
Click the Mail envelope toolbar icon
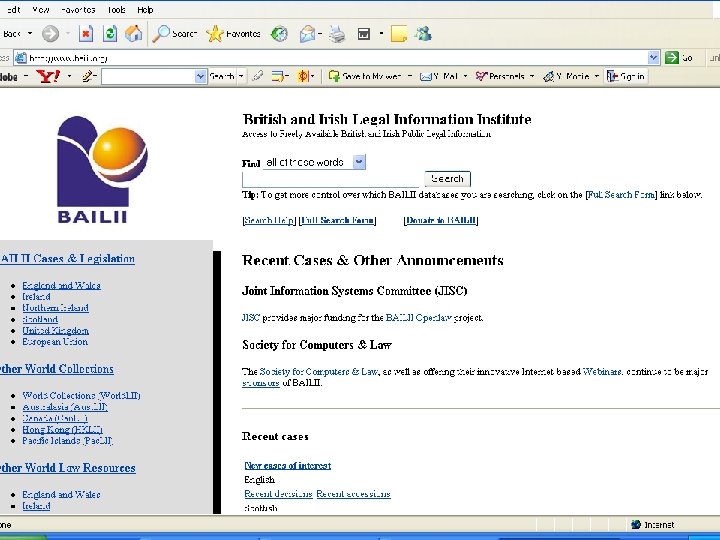coord(307,34)
